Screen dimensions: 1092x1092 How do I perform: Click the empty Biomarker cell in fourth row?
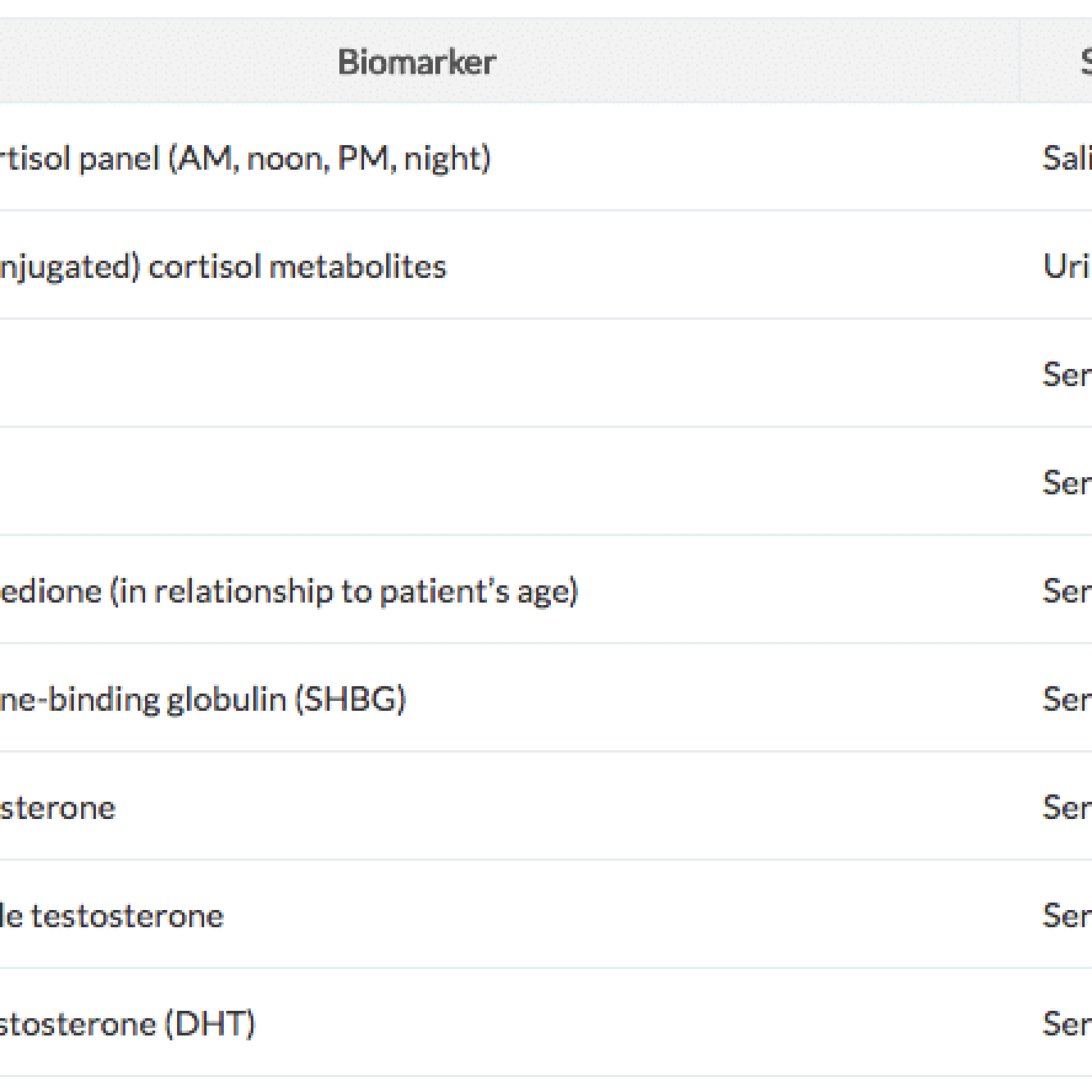[509, 481]
